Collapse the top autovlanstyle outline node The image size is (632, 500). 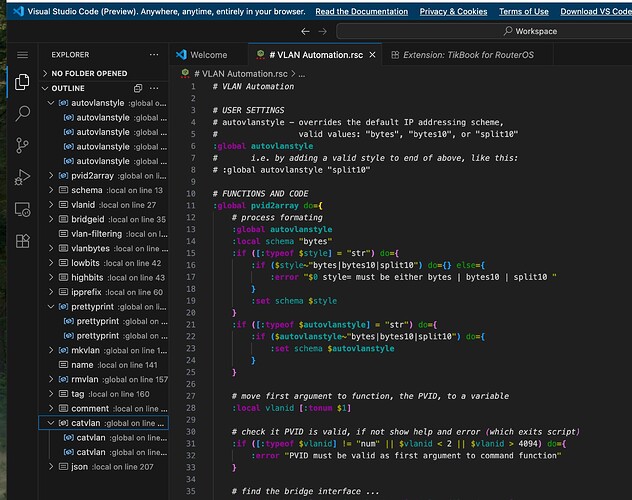[x=51, y=103]
